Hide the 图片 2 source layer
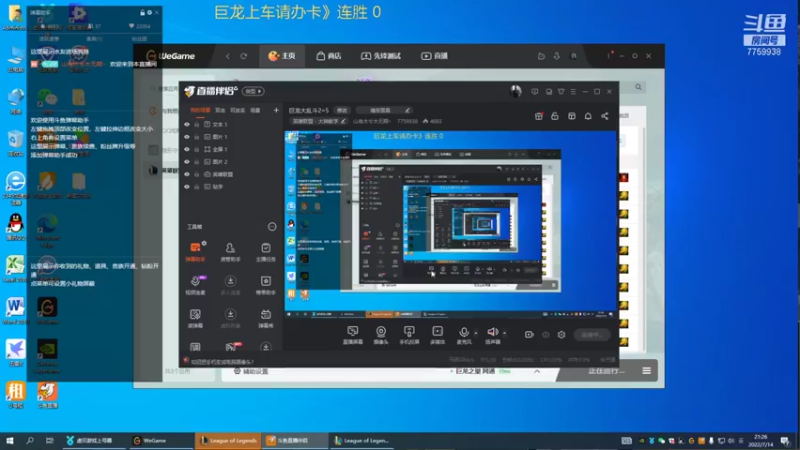Viewport: 800px width, 450px height. tap(187, 162)
